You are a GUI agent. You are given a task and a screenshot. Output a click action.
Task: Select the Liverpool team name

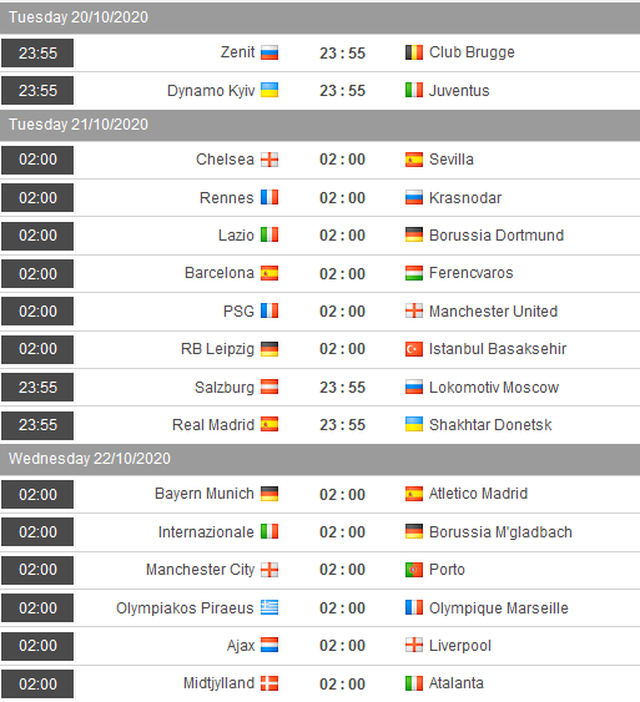click(460, 646)
